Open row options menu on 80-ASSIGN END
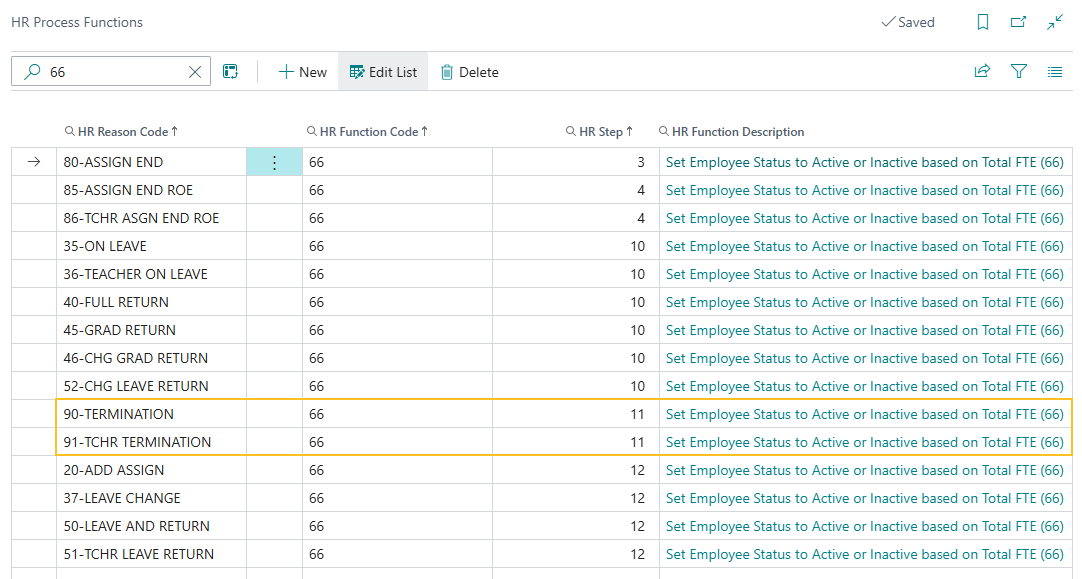1082x579 pixels. click(x=274, y=161)
